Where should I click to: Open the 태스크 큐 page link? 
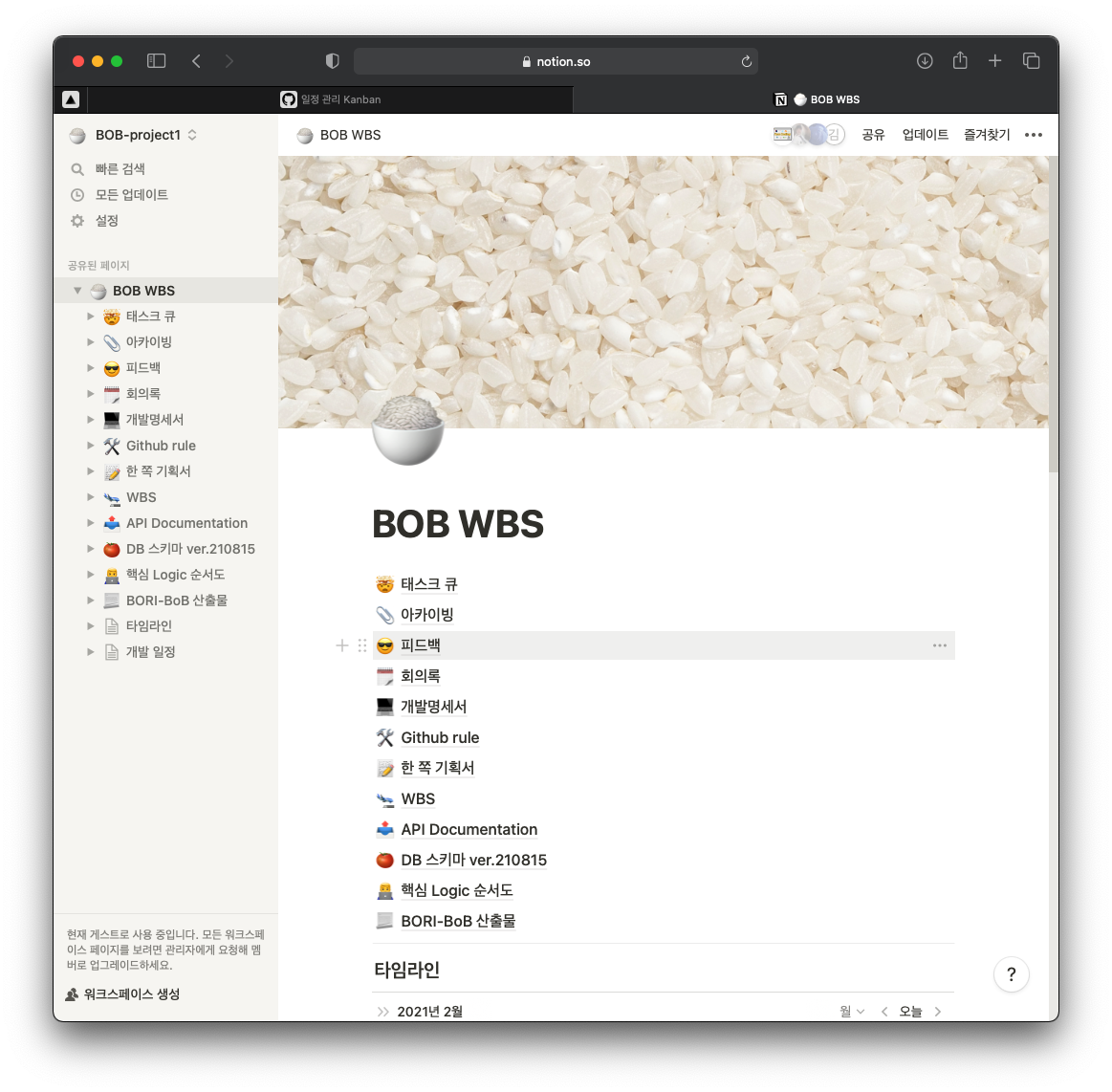point(429,584)
